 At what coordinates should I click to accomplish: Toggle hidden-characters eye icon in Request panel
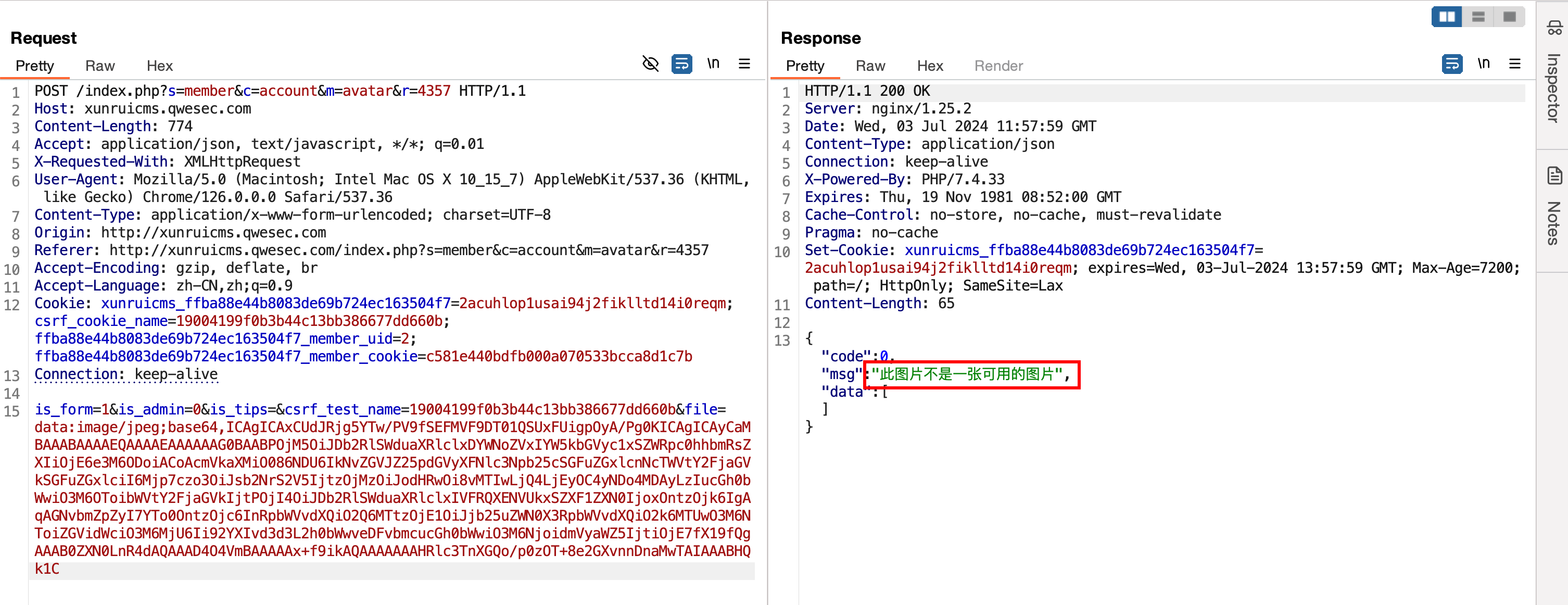650,64
